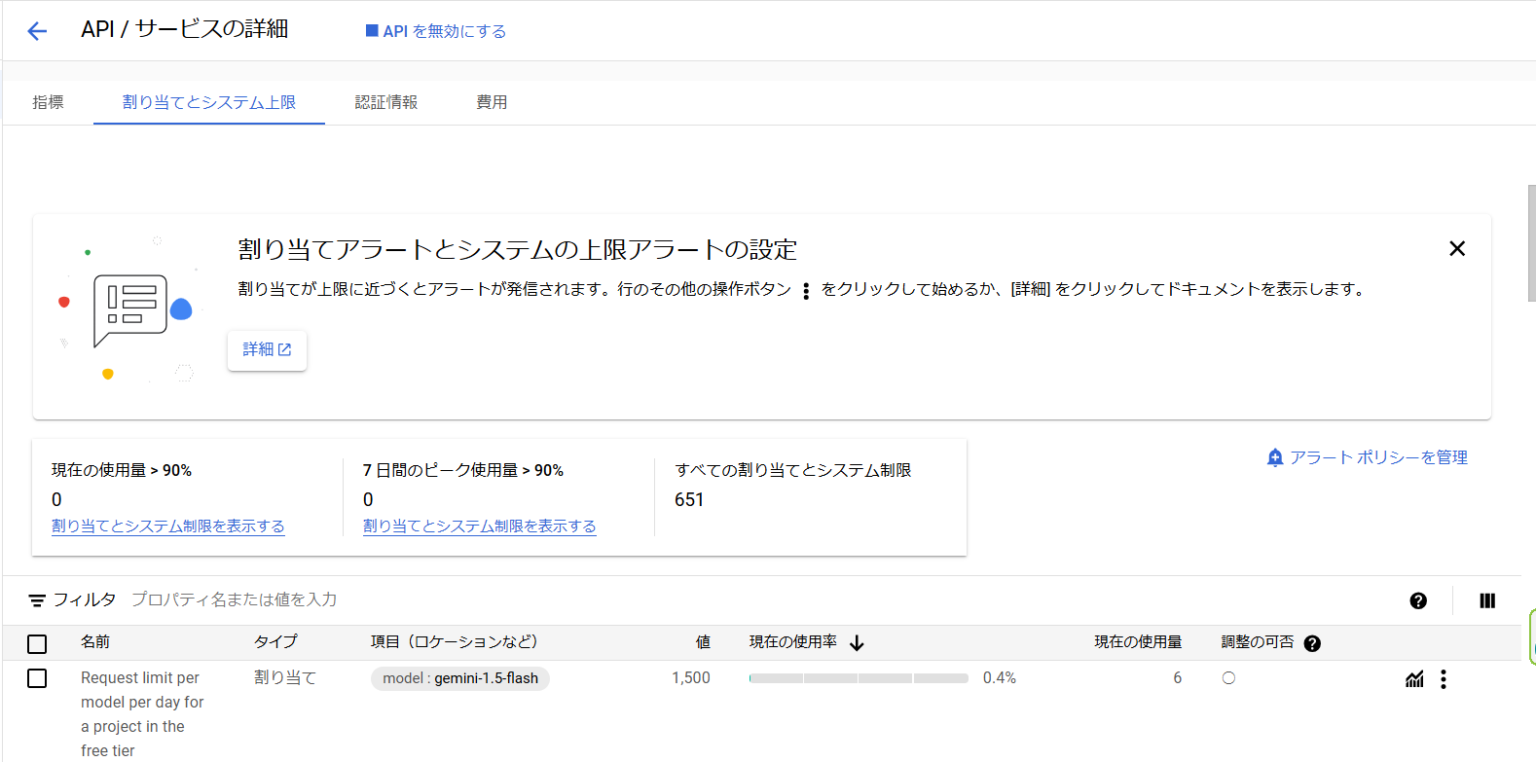
Task: Click the sort arrow on 現在の使用率
Action: click(x=857, y=643)
